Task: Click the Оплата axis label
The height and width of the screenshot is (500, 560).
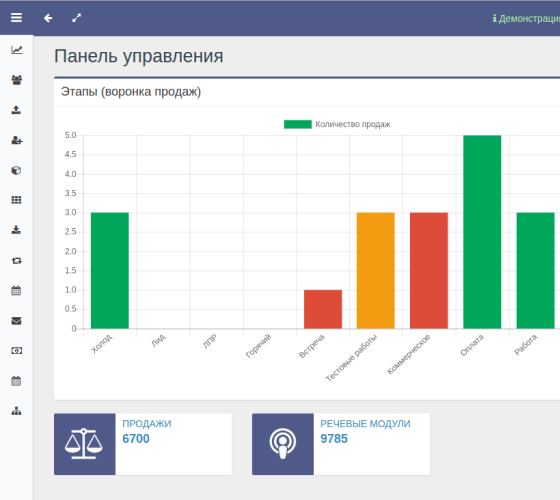Action: [472, 345]
